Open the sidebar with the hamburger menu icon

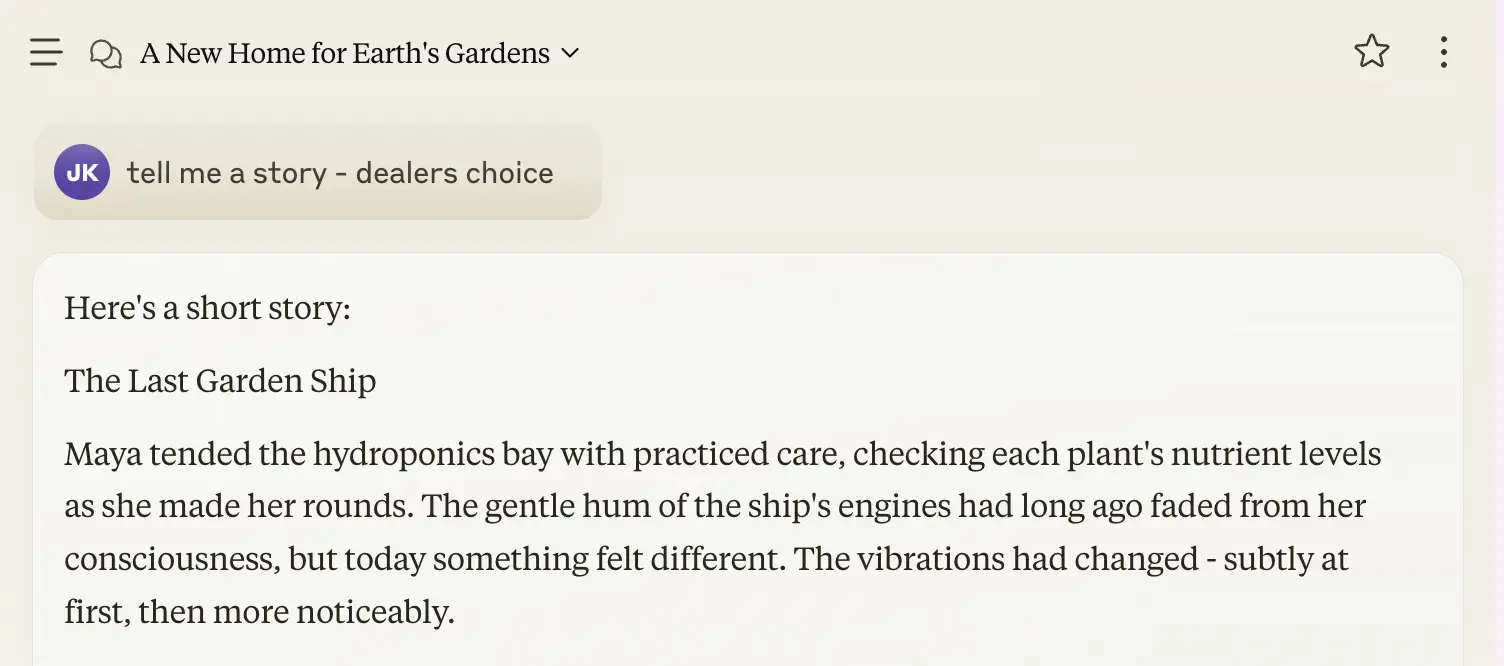46,52
